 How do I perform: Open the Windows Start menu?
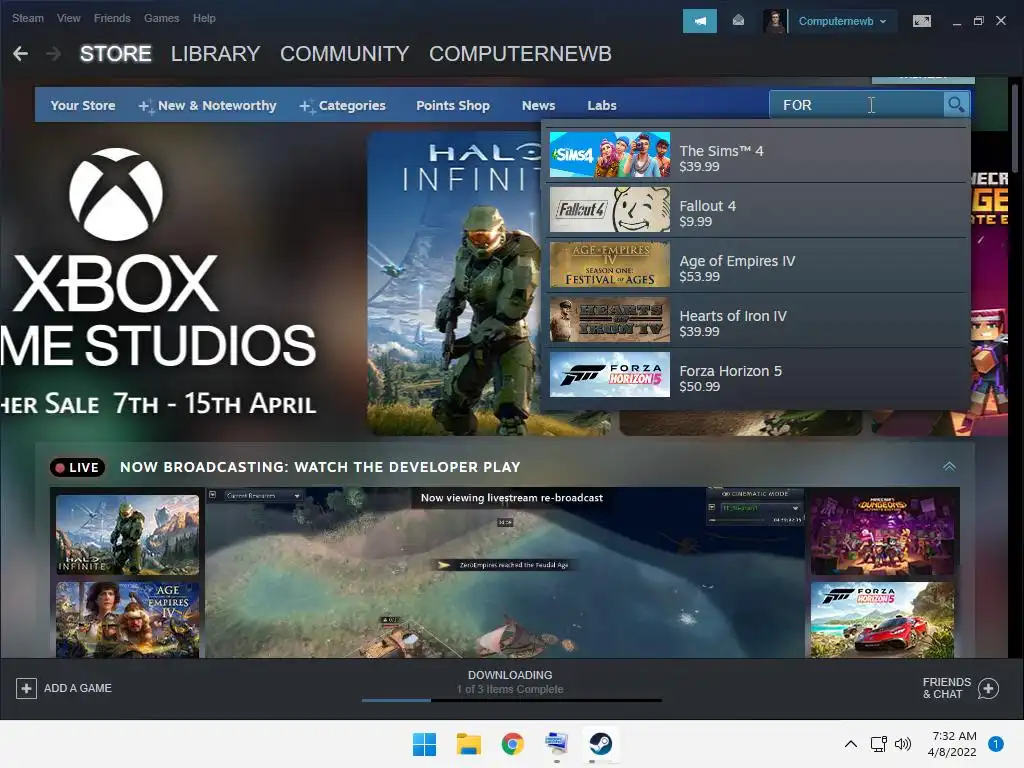(424, 744)
